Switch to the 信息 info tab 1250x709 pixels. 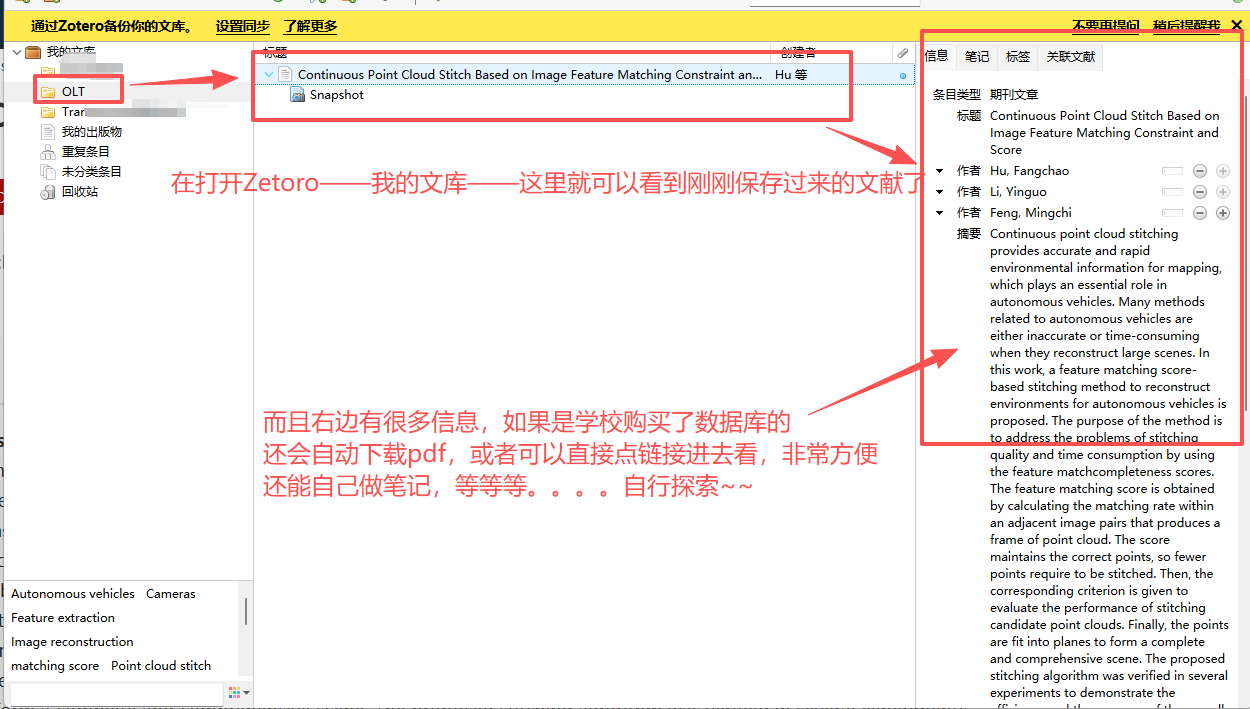click(x=937, y=56)
